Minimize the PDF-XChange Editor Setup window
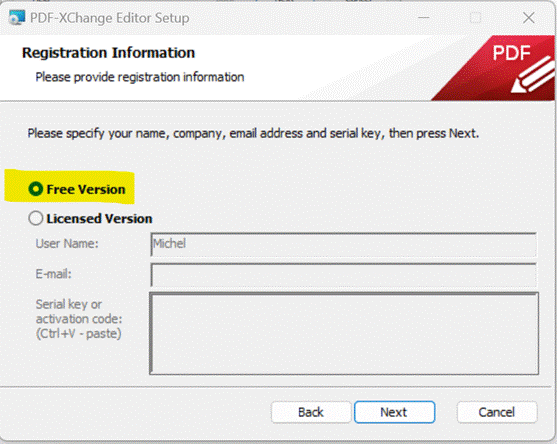Image resolution: width=557 pixels, height=444 pixels. pyautogui.click(x=423, y=18)
